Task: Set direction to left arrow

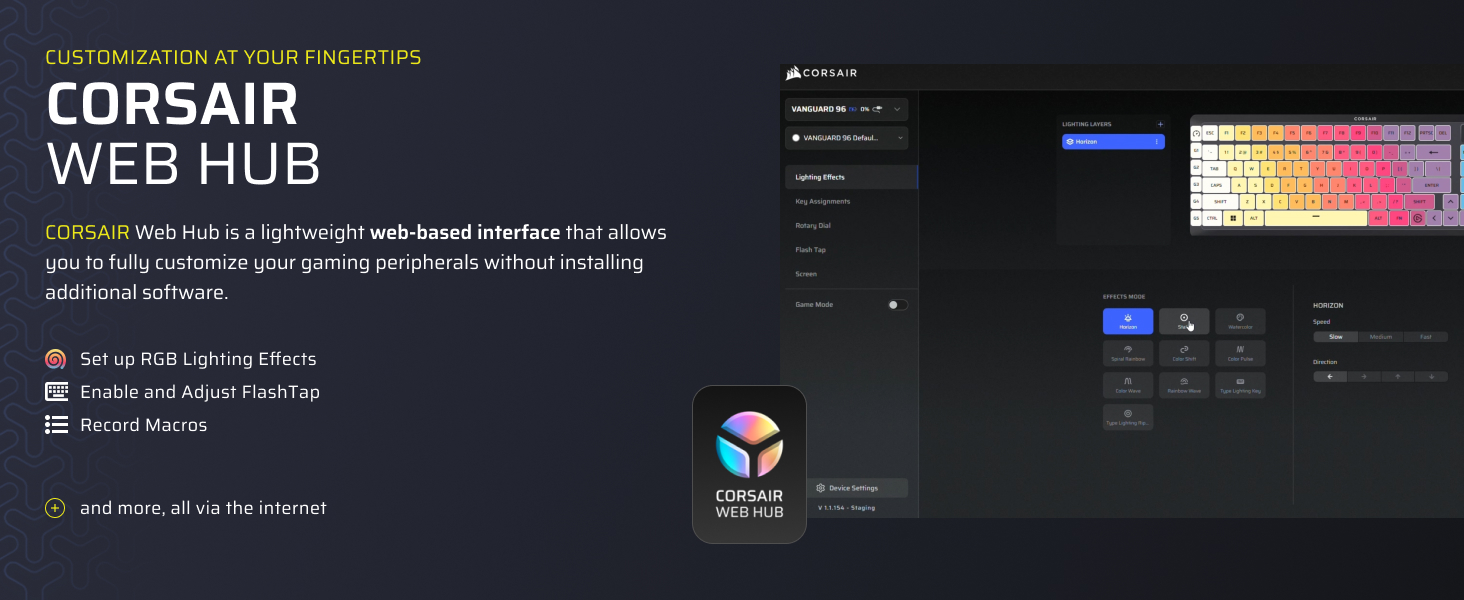Action: (x=1330, y=377)
